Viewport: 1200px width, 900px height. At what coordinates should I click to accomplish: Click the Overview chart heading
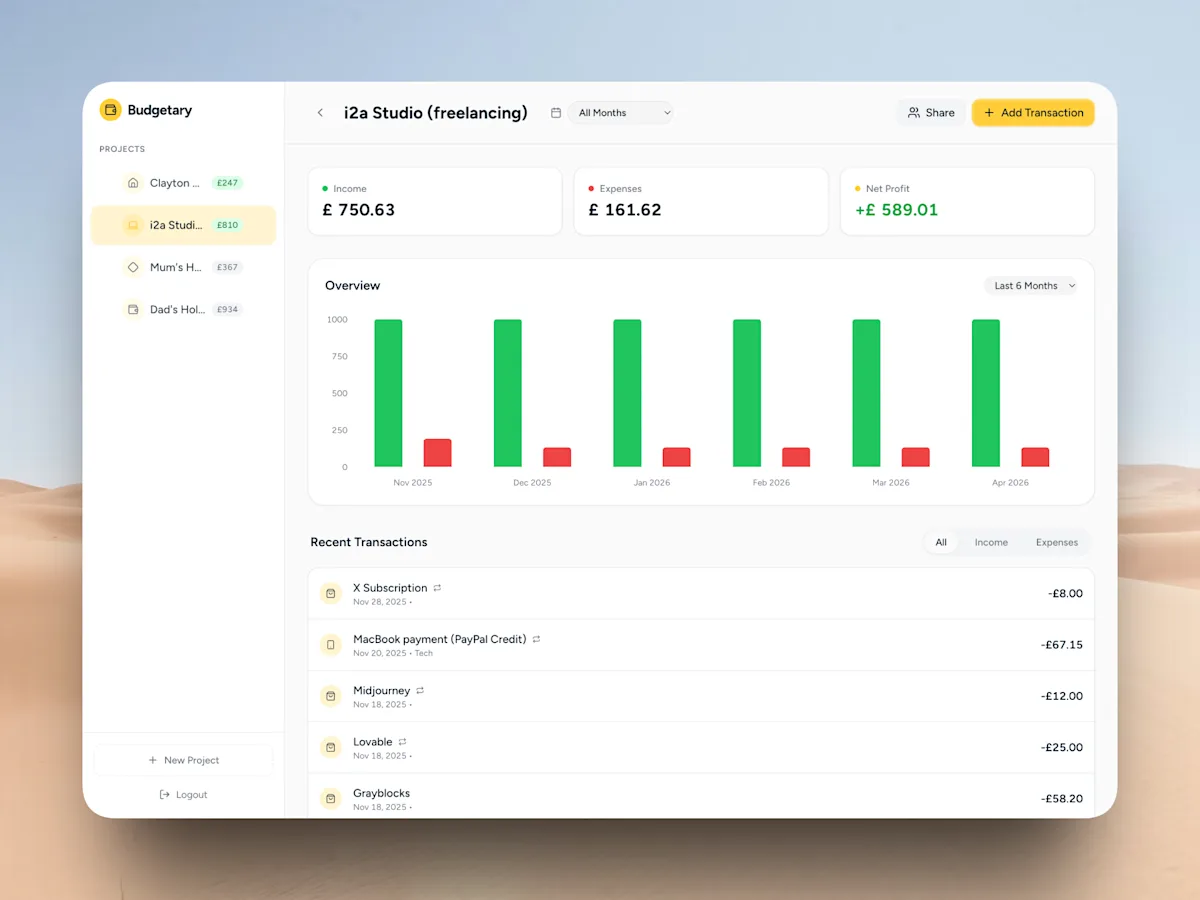click(353, 286)
